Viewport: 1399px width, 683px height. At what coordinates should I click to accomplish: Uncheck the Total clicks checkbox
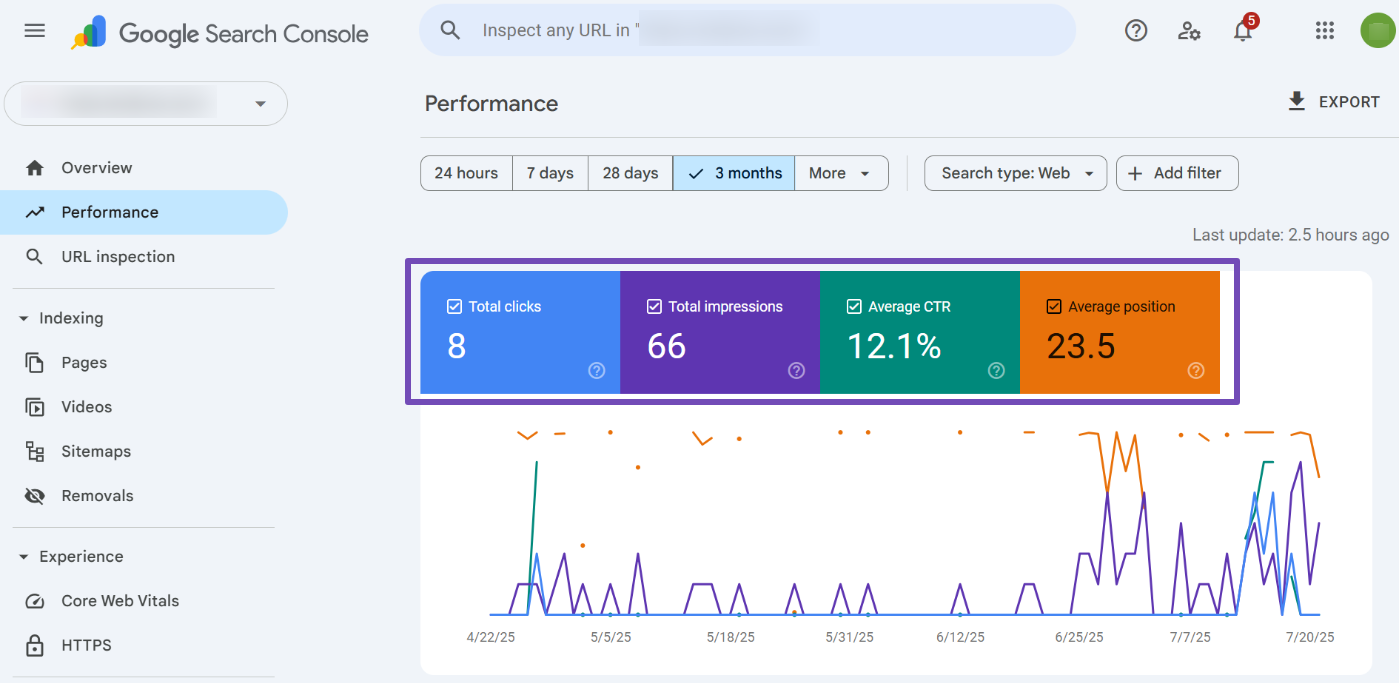tap(454, 307)
